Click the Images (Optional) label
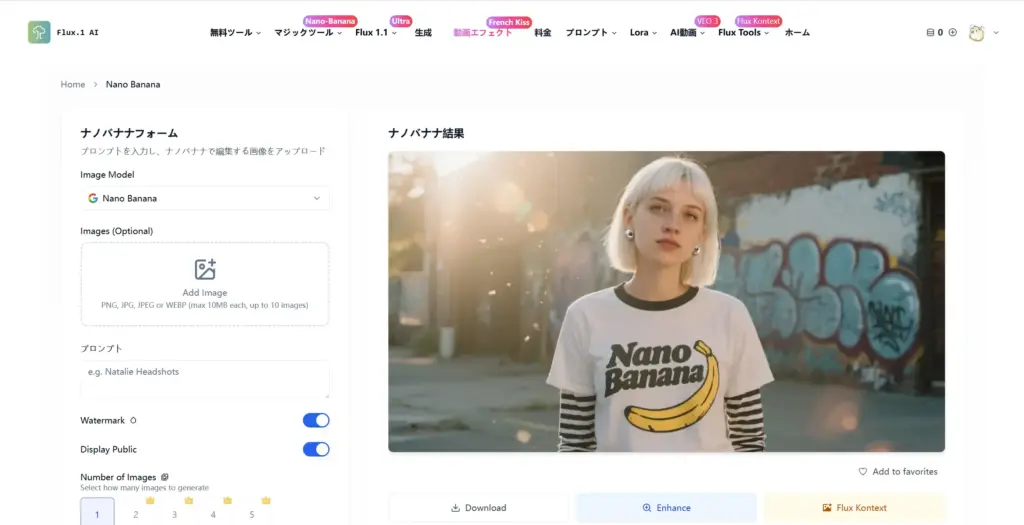Viewport: 1024px width, 525px height. click(116, 231)
